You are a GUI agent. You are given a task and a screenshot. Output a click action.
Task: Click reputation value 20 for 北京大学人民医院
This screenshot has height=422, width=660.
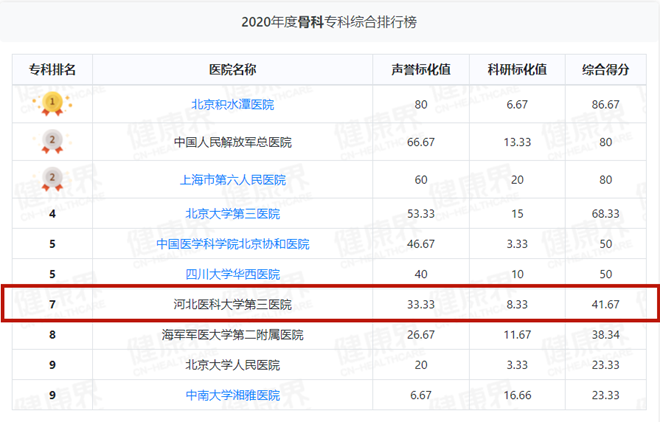click(x=420, y=365)
